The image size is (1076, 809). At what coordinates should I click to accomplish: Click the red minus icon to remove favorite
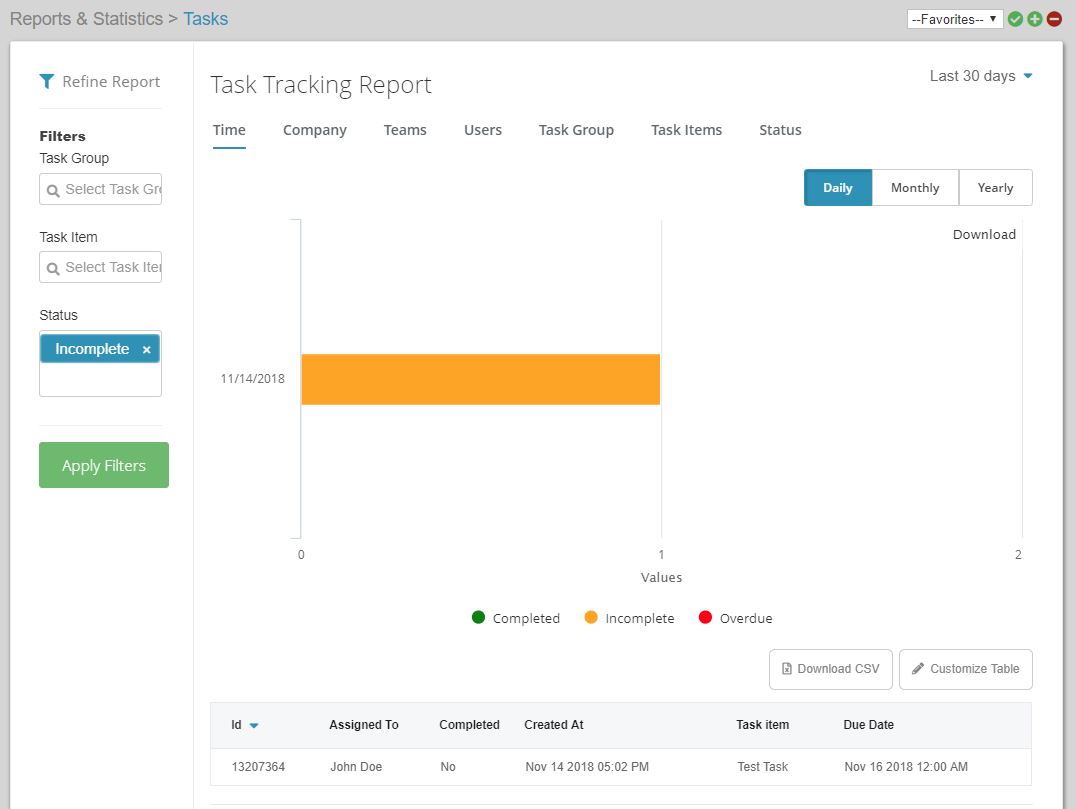click(x=1055, y=18)
